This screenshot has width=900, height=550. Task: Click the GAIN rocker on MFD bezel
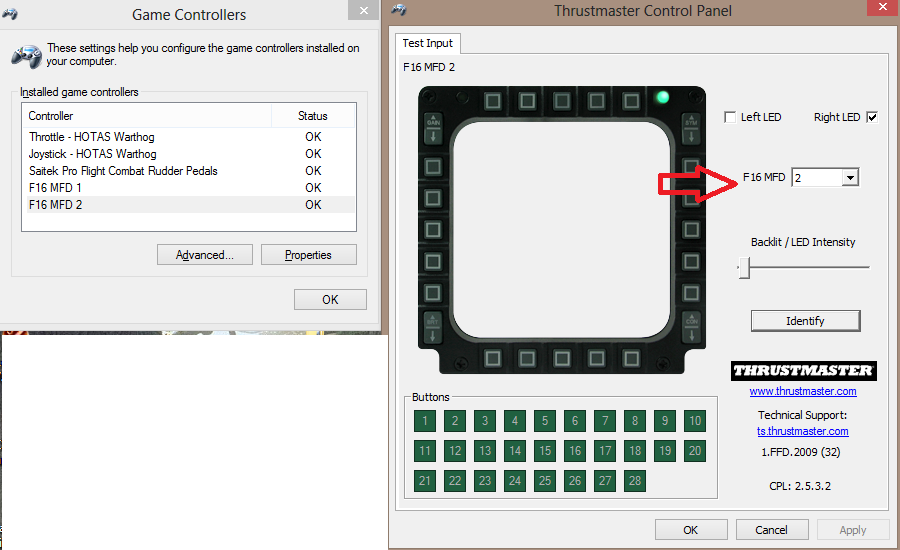pyautogui.click(x=433, y=129)
